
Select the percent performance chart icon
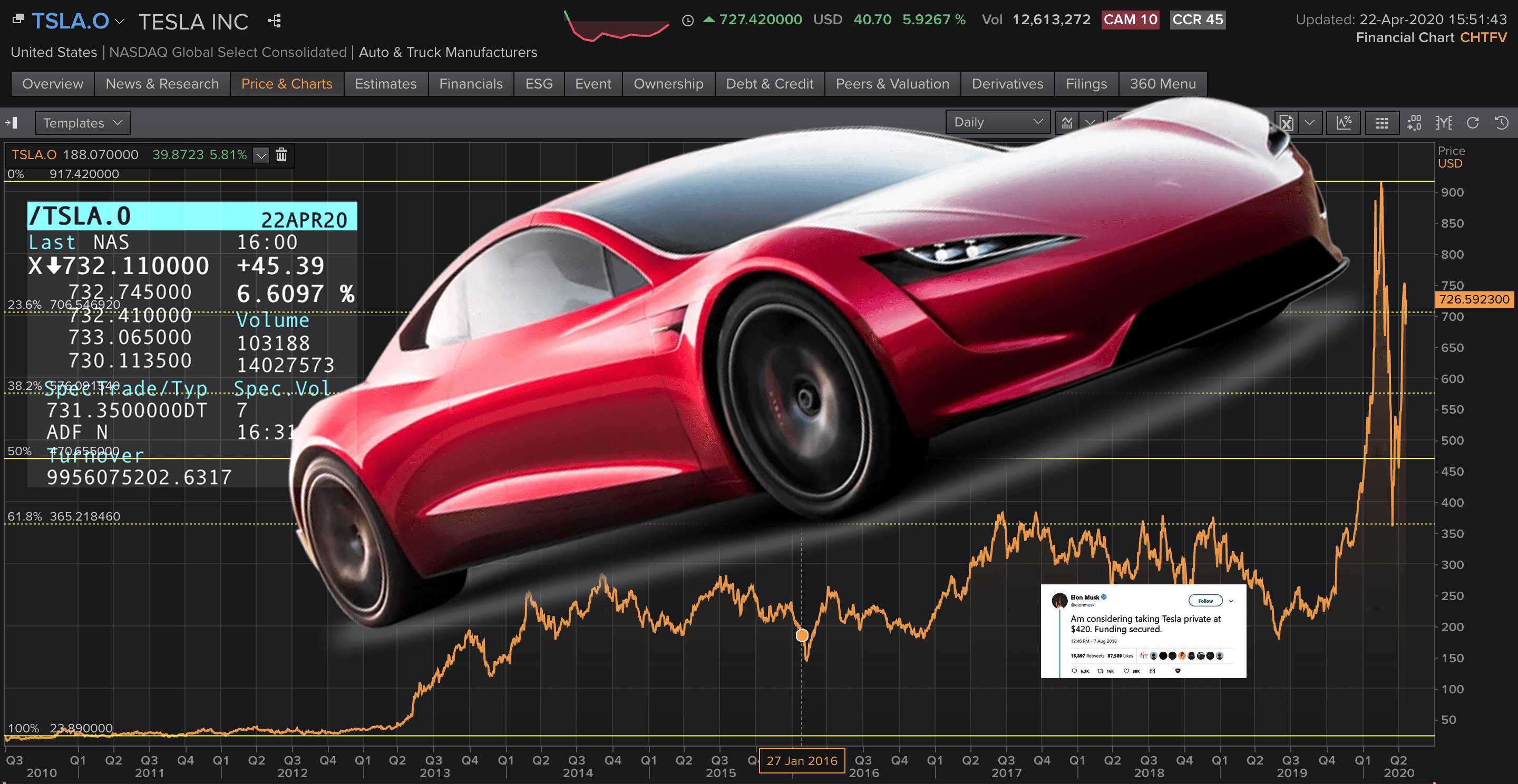[x=1344, y=123]
